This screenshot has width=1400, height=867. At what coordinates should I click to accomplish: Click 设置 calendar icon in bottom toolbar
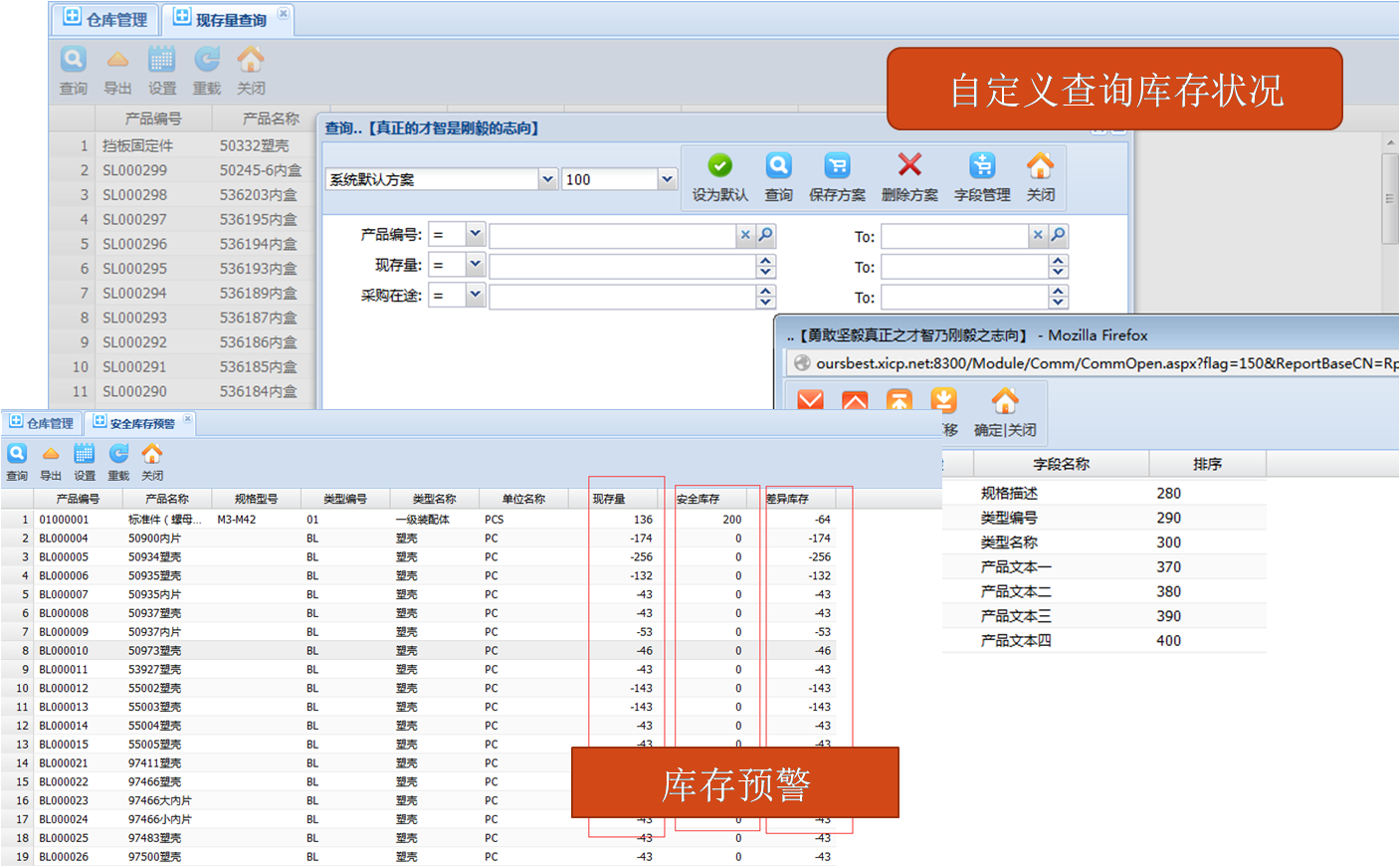click(x=85, y=454)
